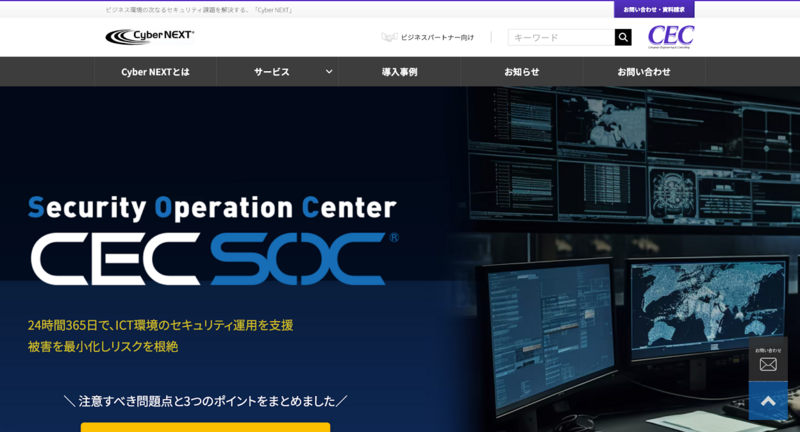Screen dimensions: 800x432
Task: Expand the サービス menu chevron
Action: (329, 72)
